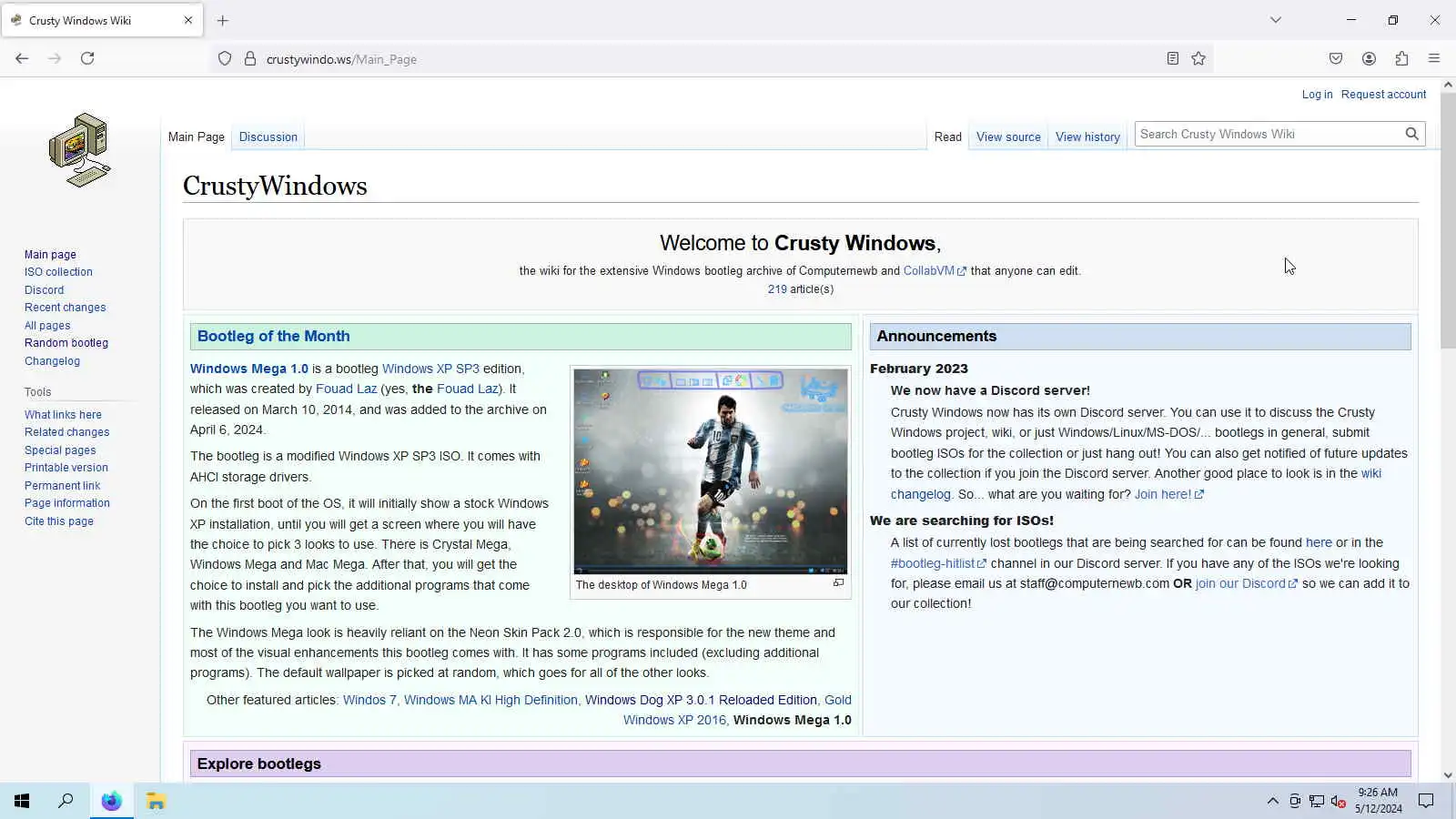The width and height of the screenshot is (1456, 819).
Task: Open the Save to Pocket icon
Action: (1336, 58)
